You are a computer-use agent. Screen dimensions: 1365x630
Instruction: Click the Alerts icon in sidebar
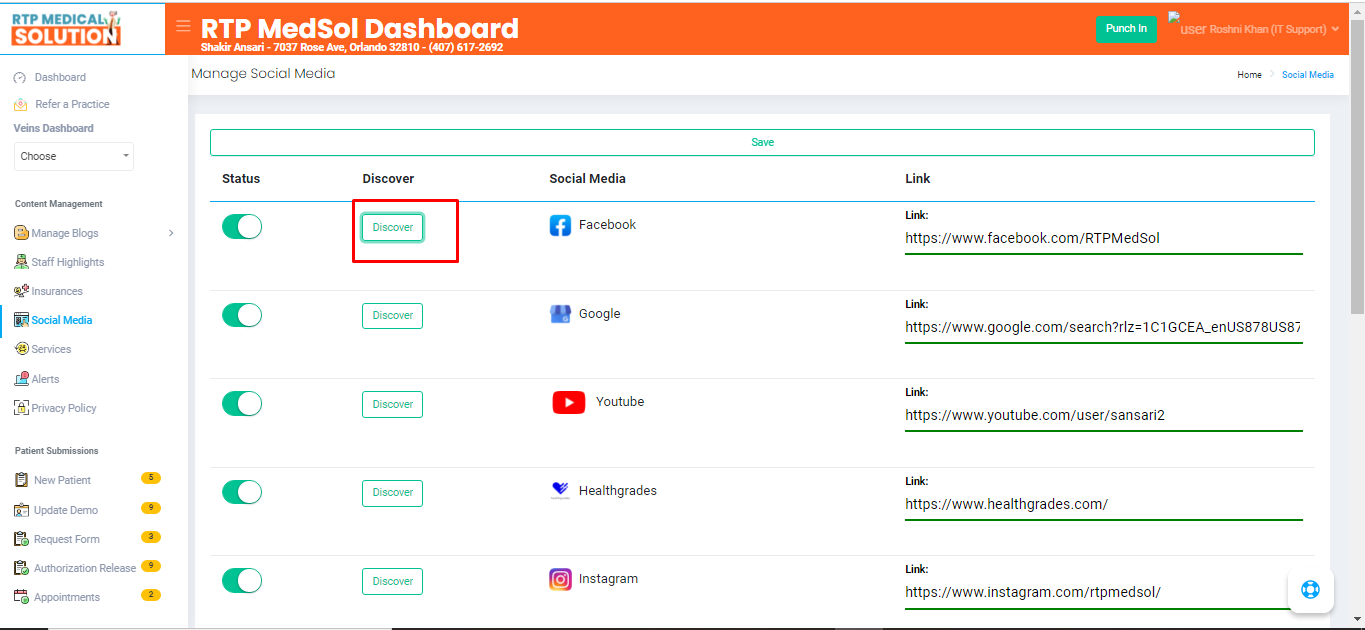(x=22, y=379)
